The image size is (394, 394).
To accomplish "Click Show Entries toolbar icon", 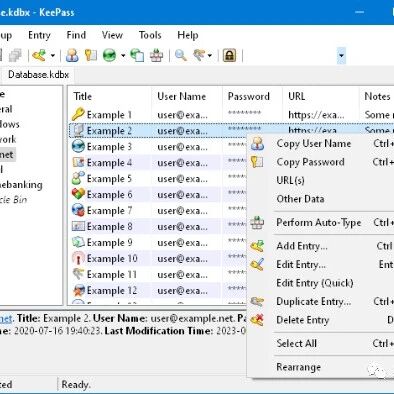I will (x=199, y=55).
